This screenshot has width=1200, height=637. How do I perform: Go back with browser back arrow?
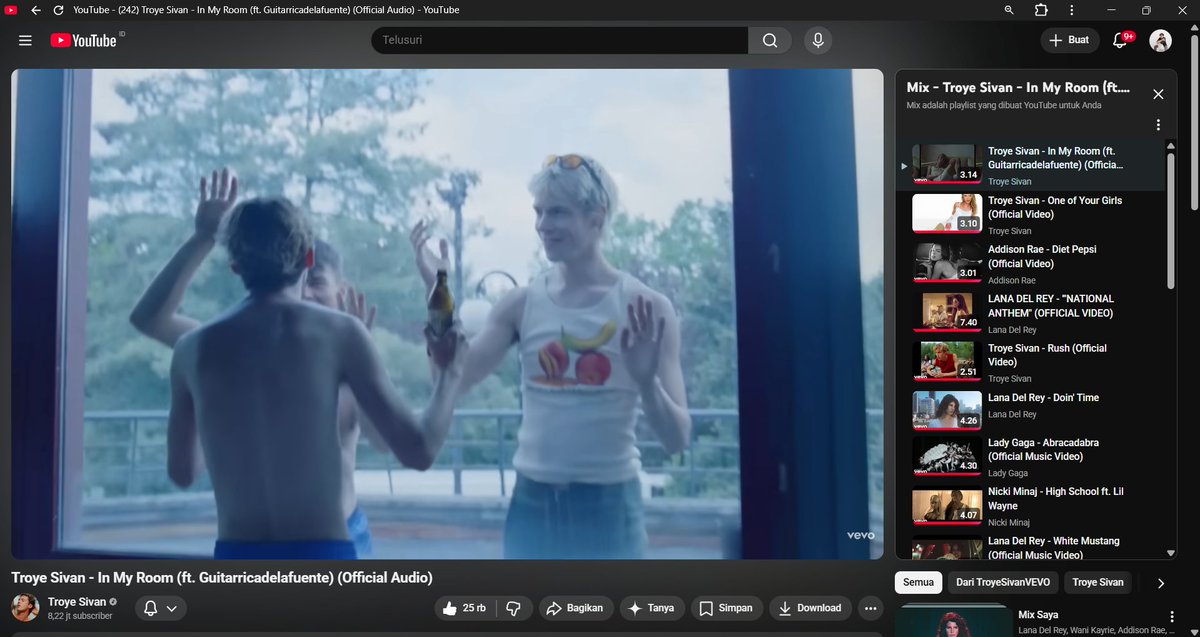[x=36, y=10]
